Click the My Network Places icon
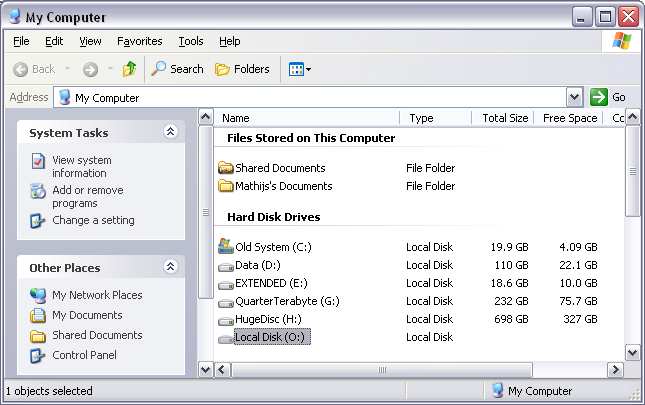Image resolution: width=645 pixels, height=405 pixels. (38, 295)
